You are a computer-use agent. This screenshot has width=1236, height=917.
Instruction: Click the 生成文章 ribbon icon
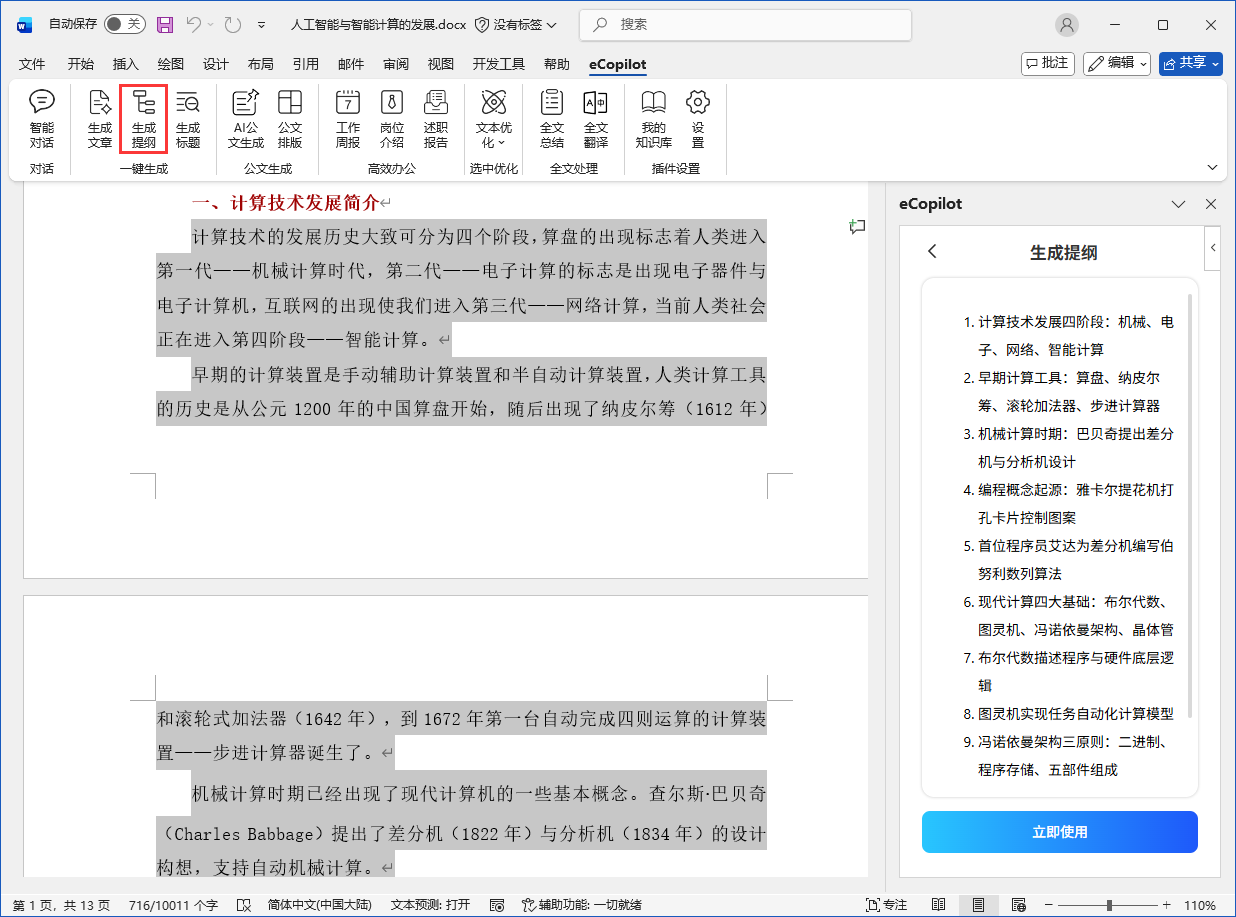coord(100,118)
